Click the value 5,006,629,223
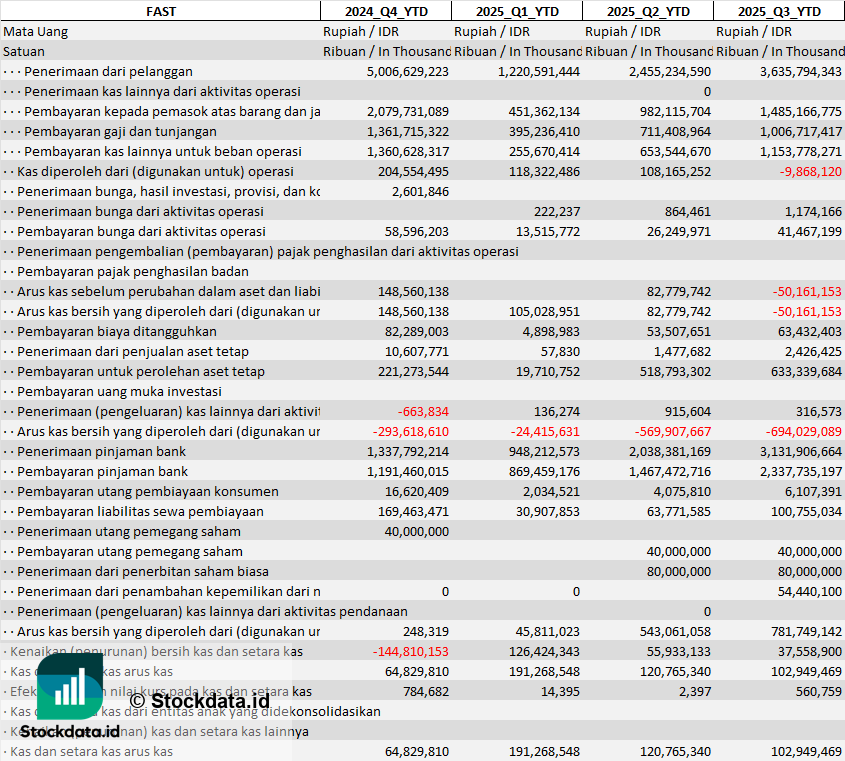 [407, 71]
